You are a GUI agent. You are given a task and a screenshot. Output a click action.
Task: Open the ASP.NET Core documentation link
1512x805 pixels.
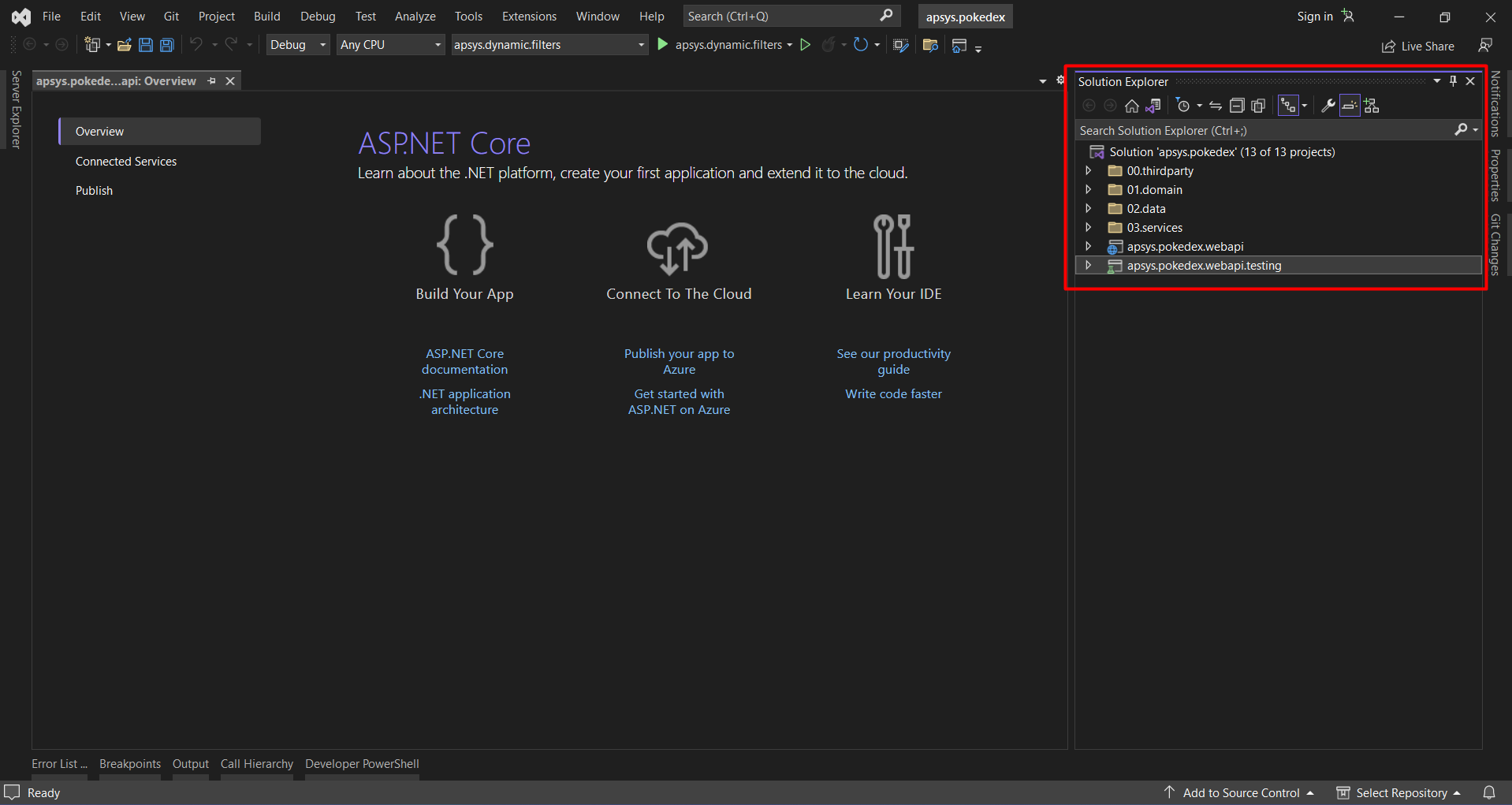(464, 361)
